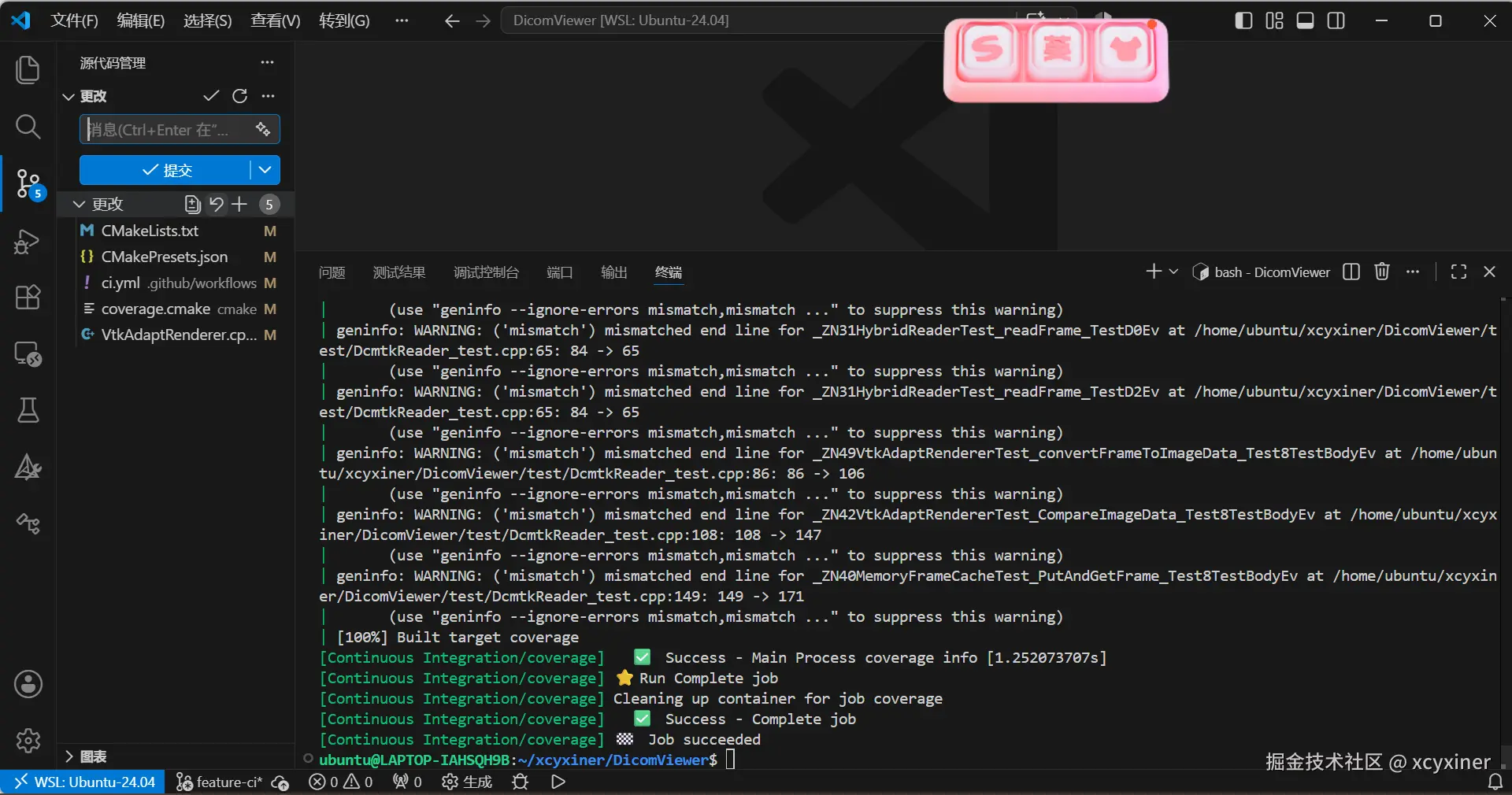Open more actions in 更改 header

(x=269, y=96)
